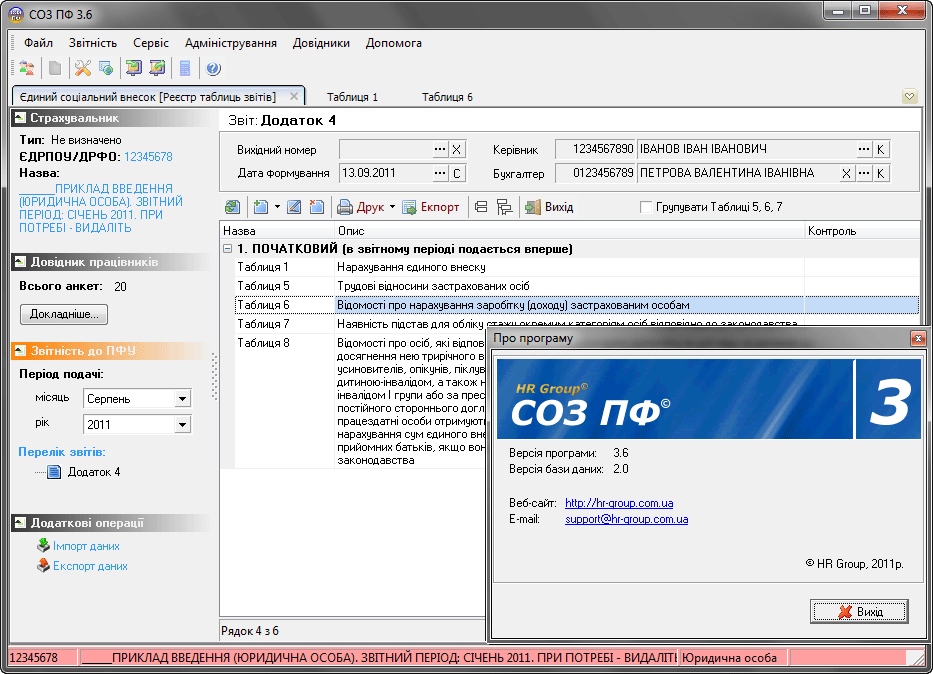Viewport: 933px width, 674px height.
Task: Click the ЄДРПОУ 12345678 link
Action: tap(148, 157)
